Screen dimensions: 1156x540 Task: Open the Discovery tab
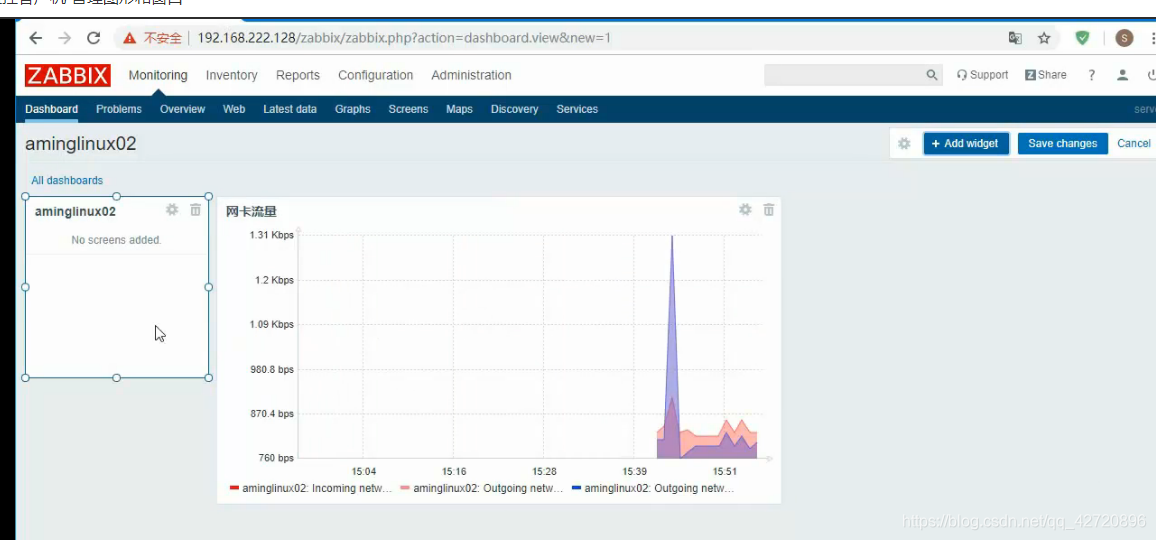coord(515,109)
